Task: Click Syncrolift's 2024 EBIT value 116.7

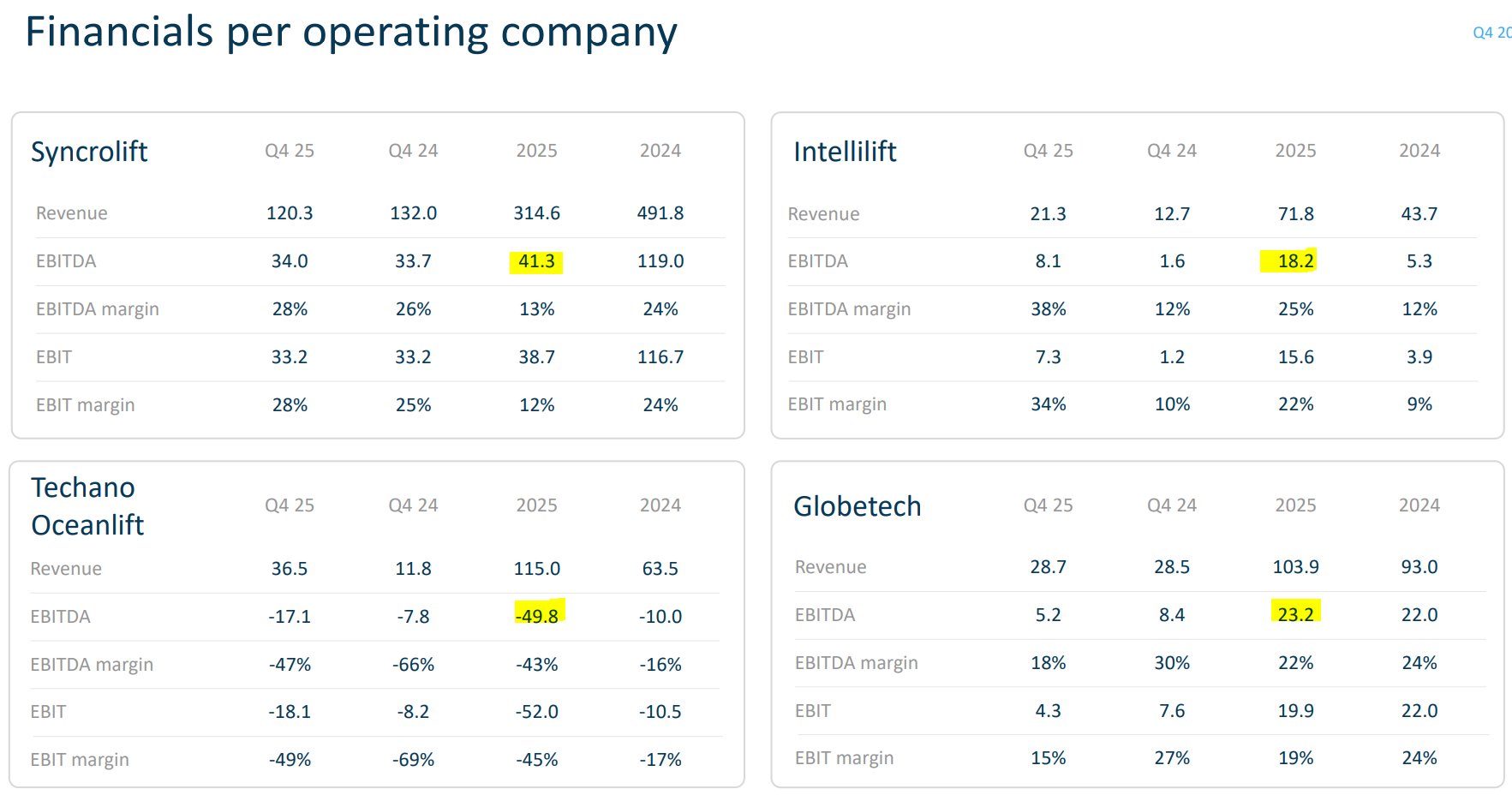Action: (x=660, y=357)
